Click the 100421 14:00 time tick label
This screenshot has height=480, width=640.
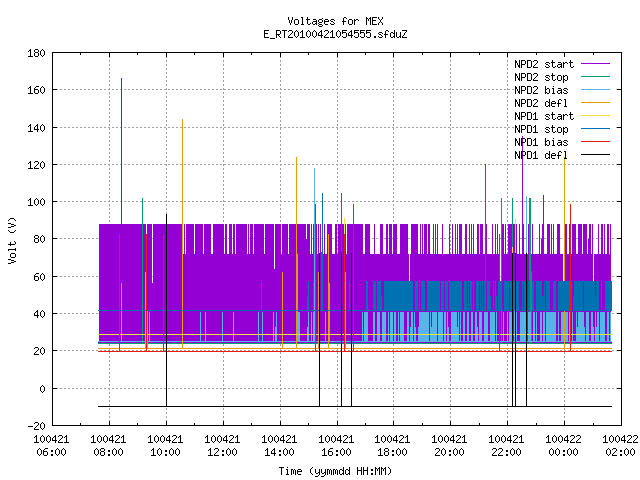pyautogui.click(x=279, y=446)
